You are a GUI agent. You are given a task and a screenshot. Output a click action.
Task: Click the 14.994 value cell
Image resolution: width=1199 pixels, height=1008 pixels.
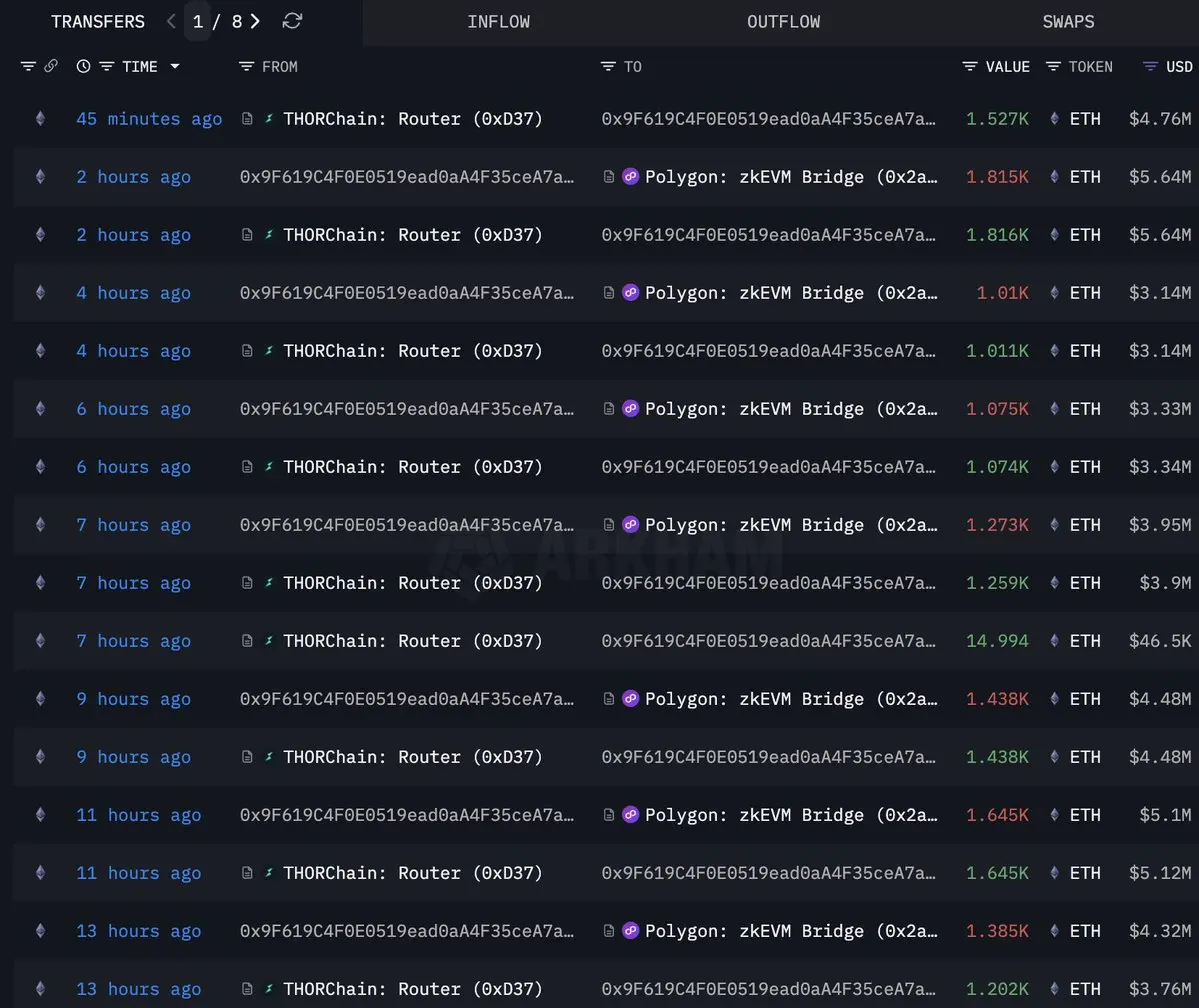coord(997,642)
